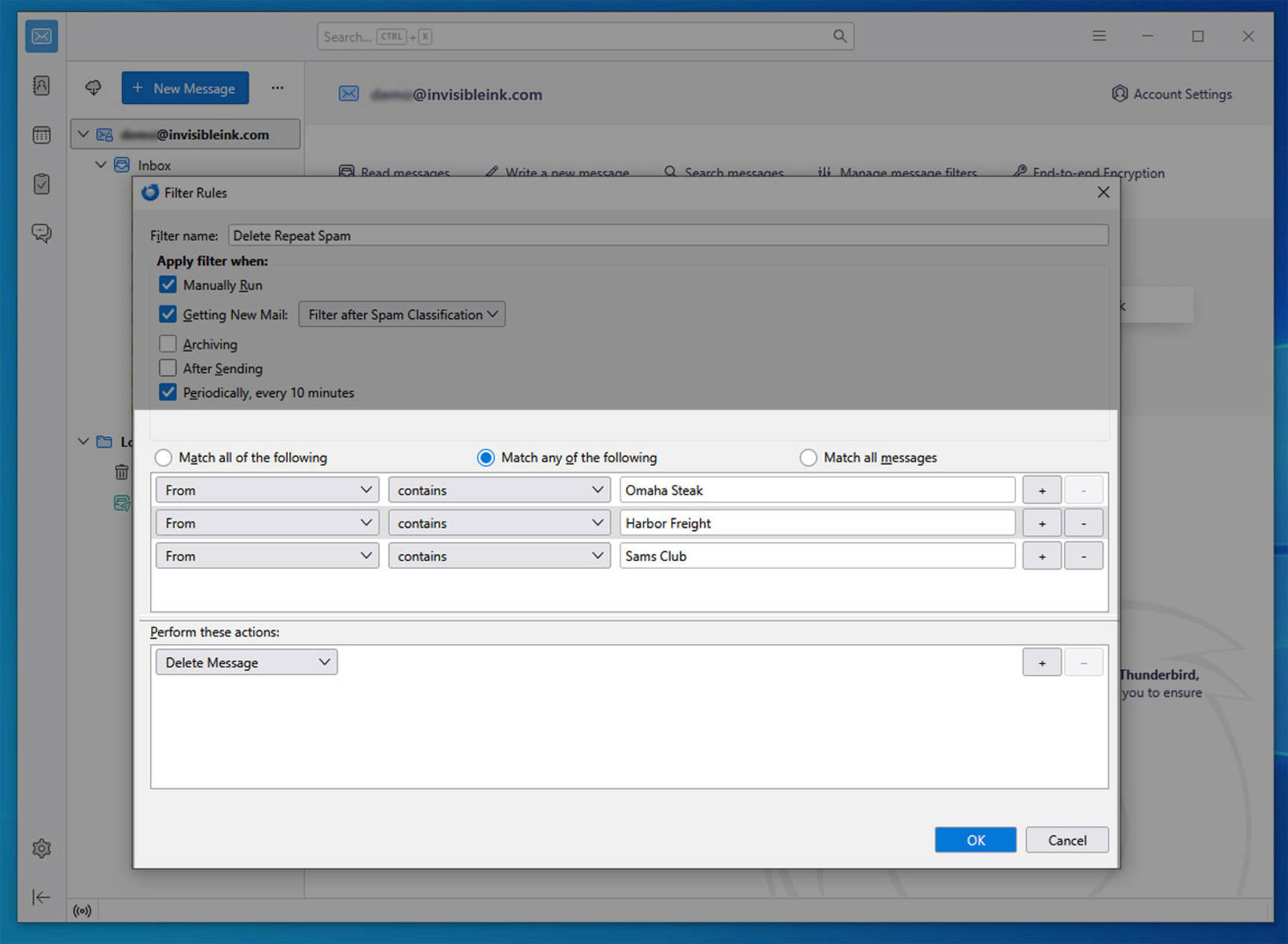Image resolution: width=1288 pixels, height=944 pixels.
Task: Select Match all messages option
Action: 808,458
